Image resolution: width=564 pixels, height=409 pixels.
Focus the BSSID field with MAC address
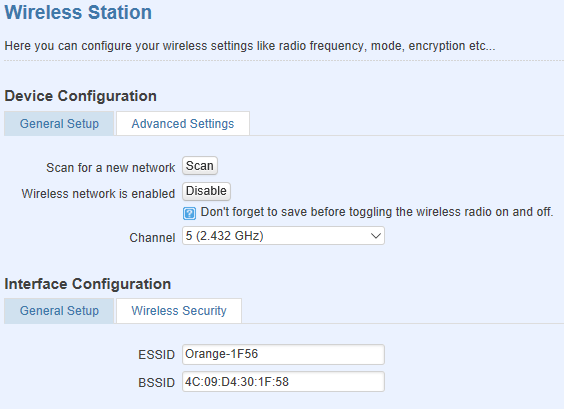283,382
